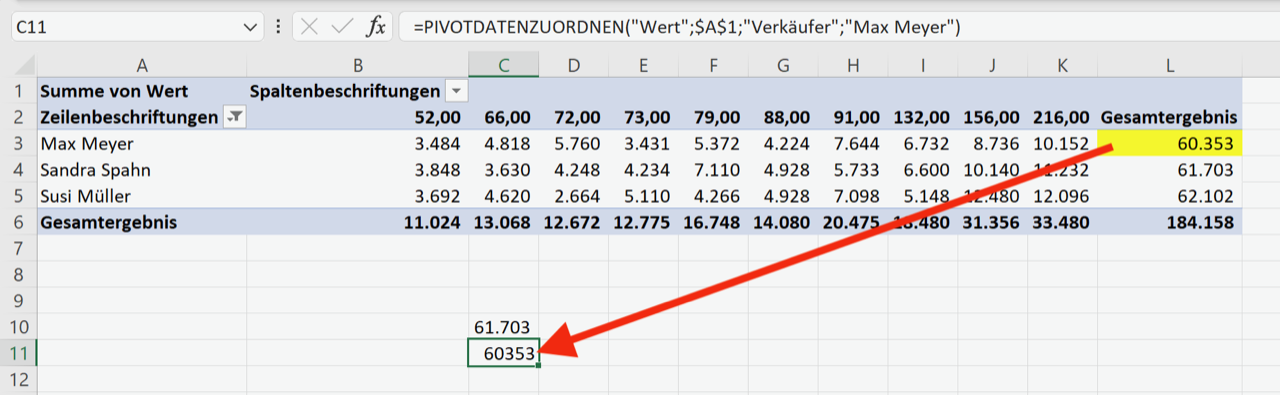Select row 1 header
Image resolution: width=1280 pixels, height=395 pixels.
tap(18, 91)
